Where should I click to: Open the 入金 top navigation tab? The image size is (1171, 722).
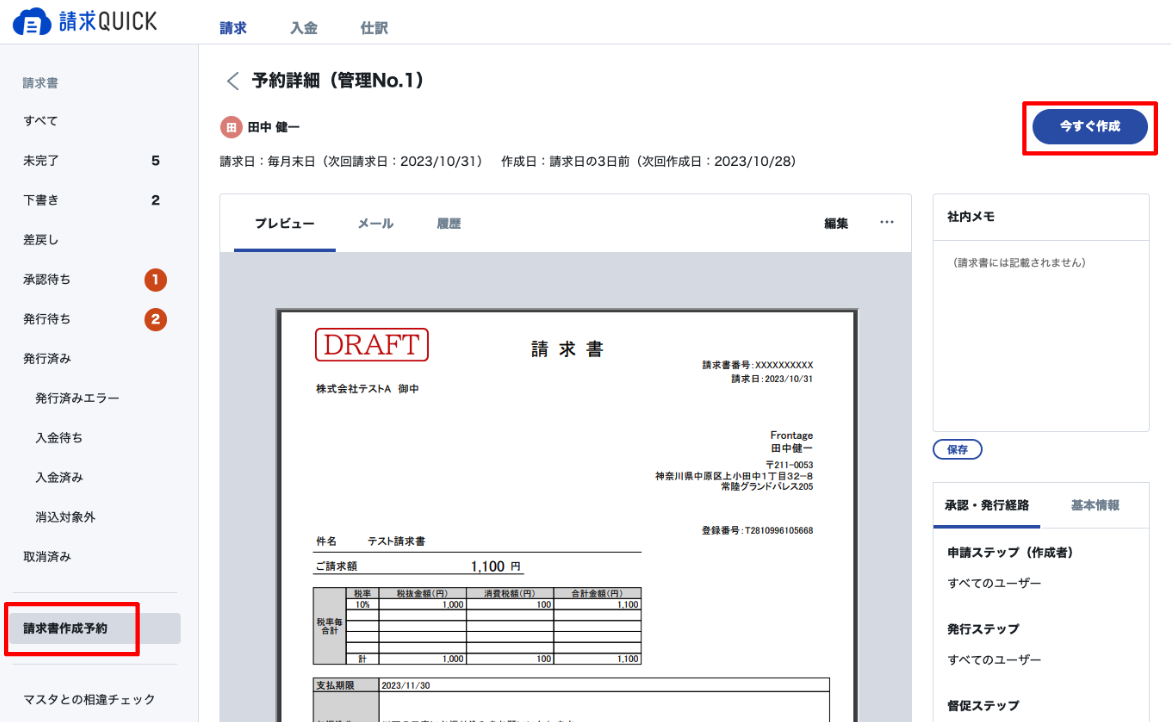pos(303,28)
